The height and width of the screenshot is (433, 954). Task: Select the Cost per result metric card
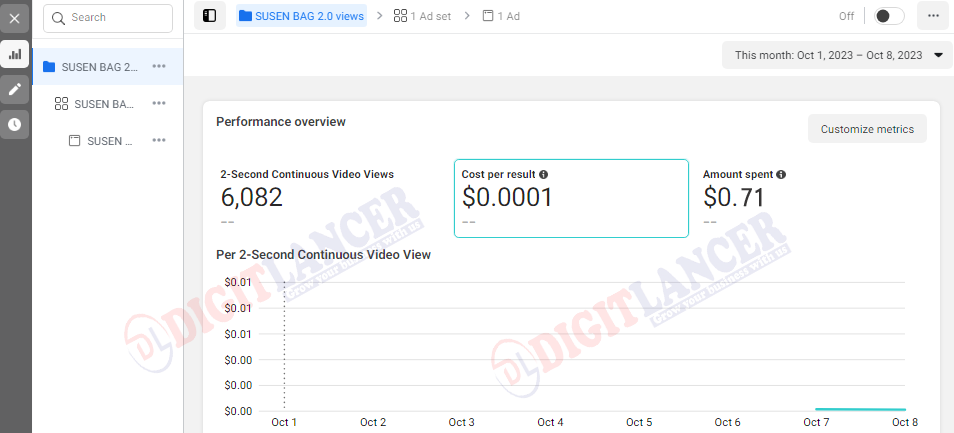[571, 198]
